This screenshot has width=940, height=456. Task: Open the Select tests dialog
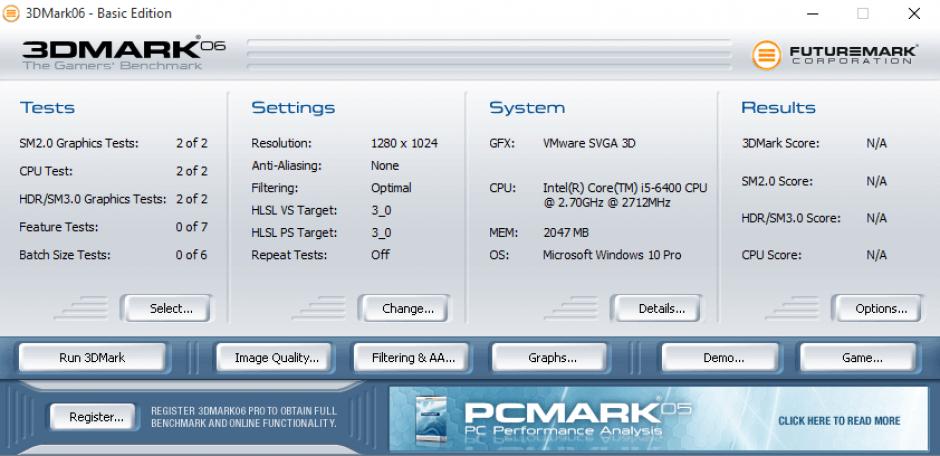click(x=167, y=309)
